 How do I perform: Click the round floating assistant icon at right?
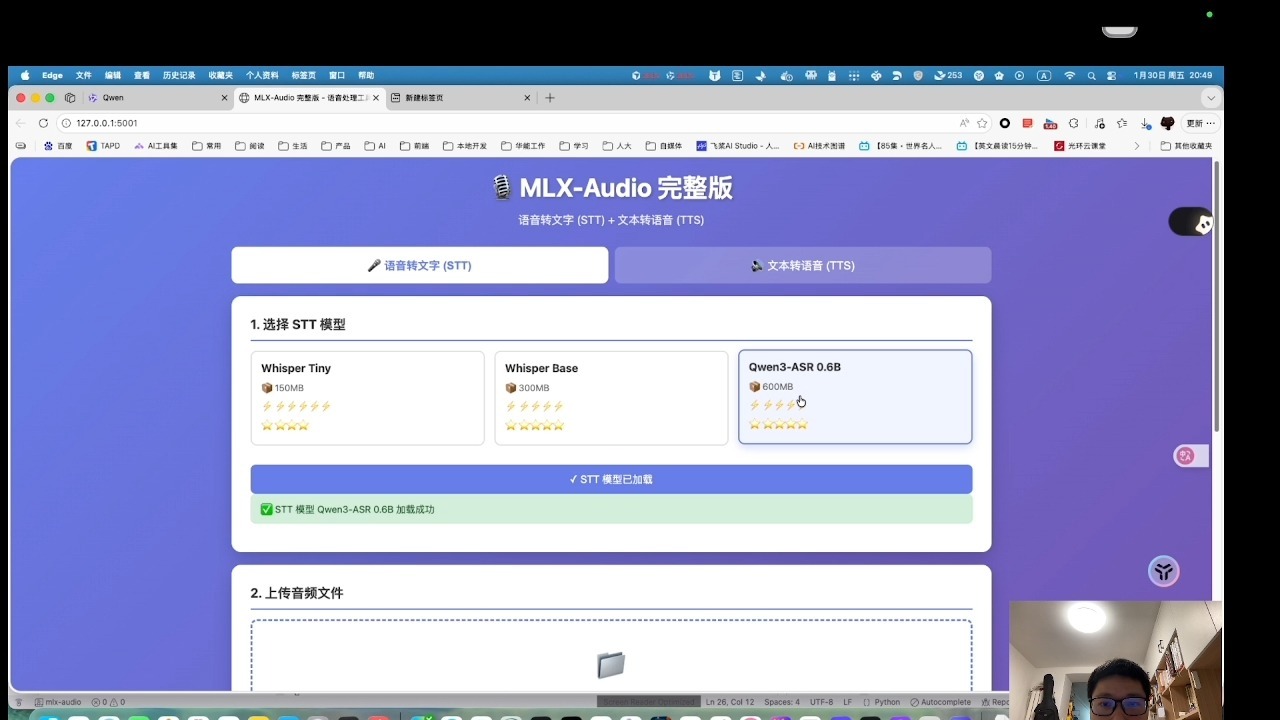point(1163,571)
